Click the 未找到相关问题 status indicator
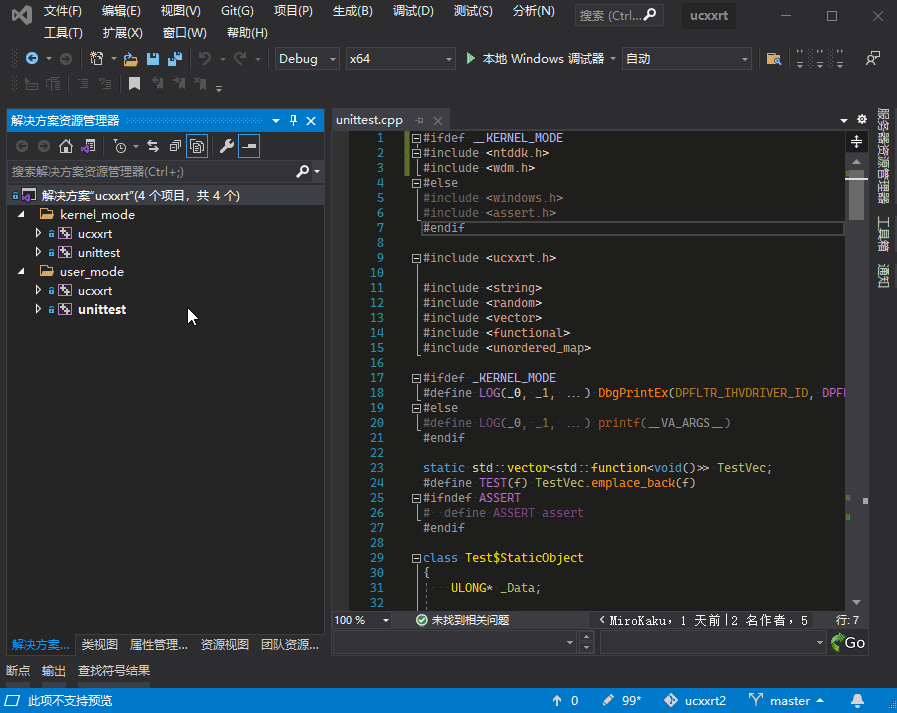Image resolution: width=897 pixels, height=713 pixels. point(462,620)
